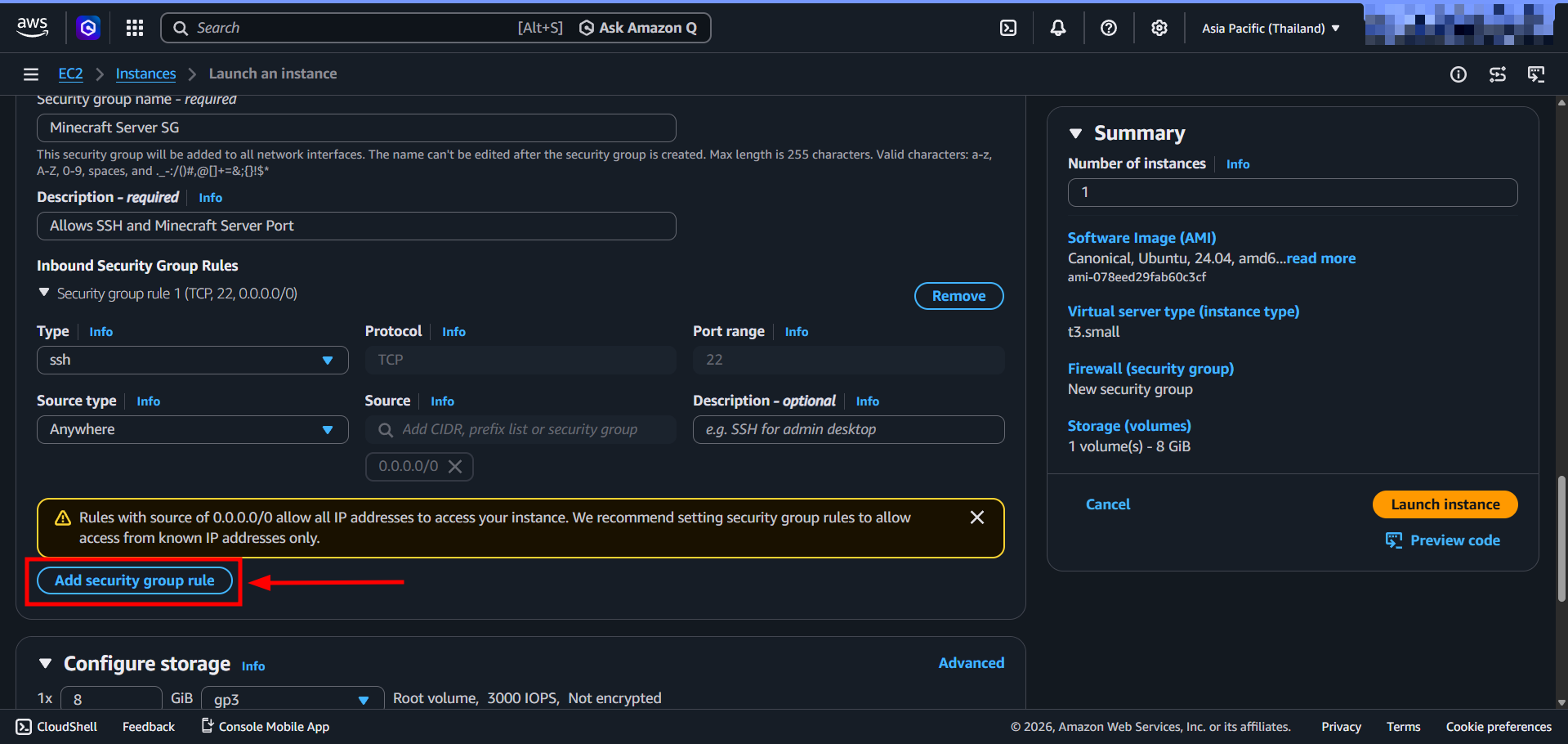The image size is (1568, 744).
Task: Click the preferences sliders icon near breadcrumb
Action: pos(1498,74)
